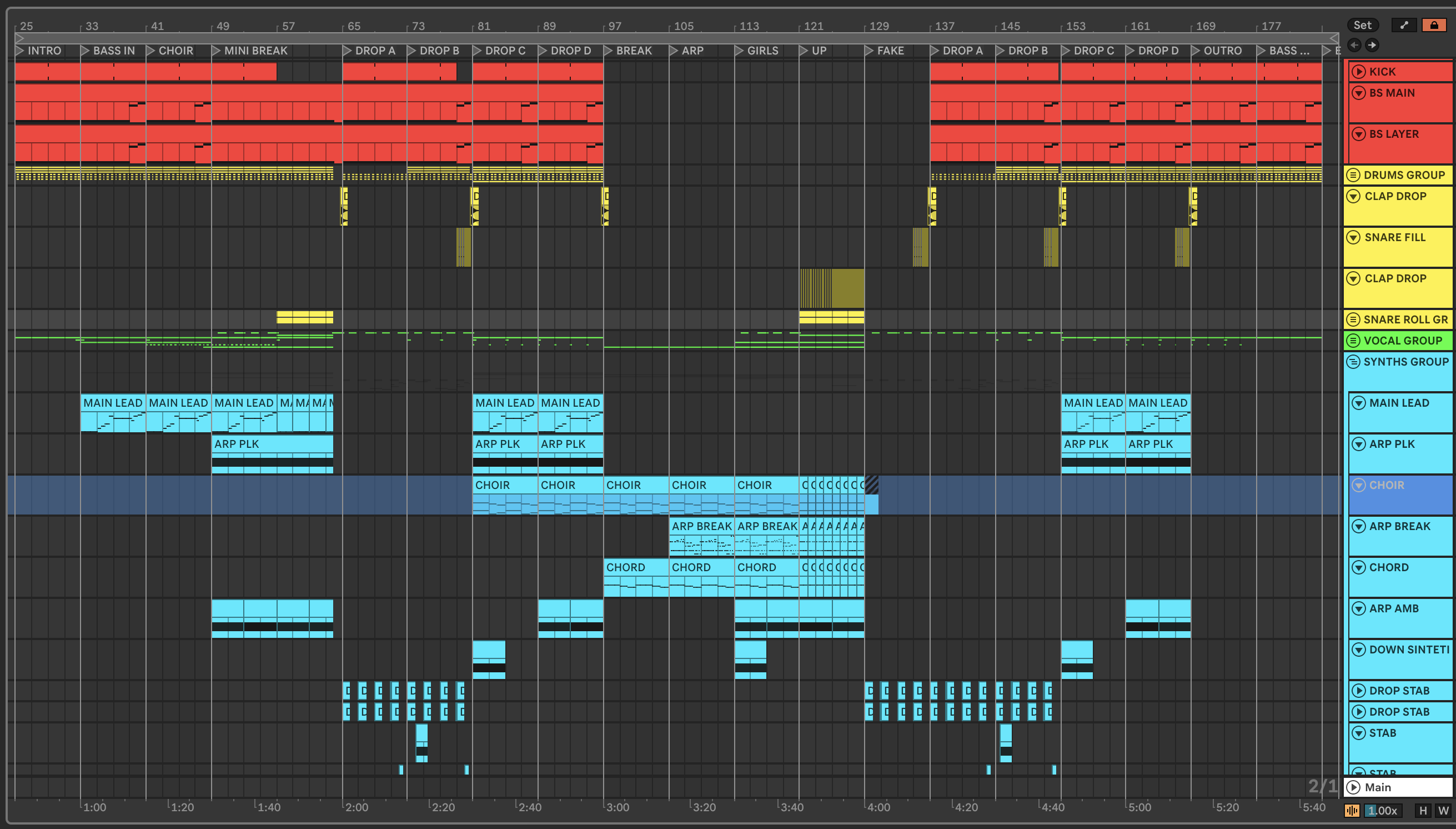Viewport: 1456px width, 829px height.
Task: Unfold the KICK track
Action: [1359, 72]
